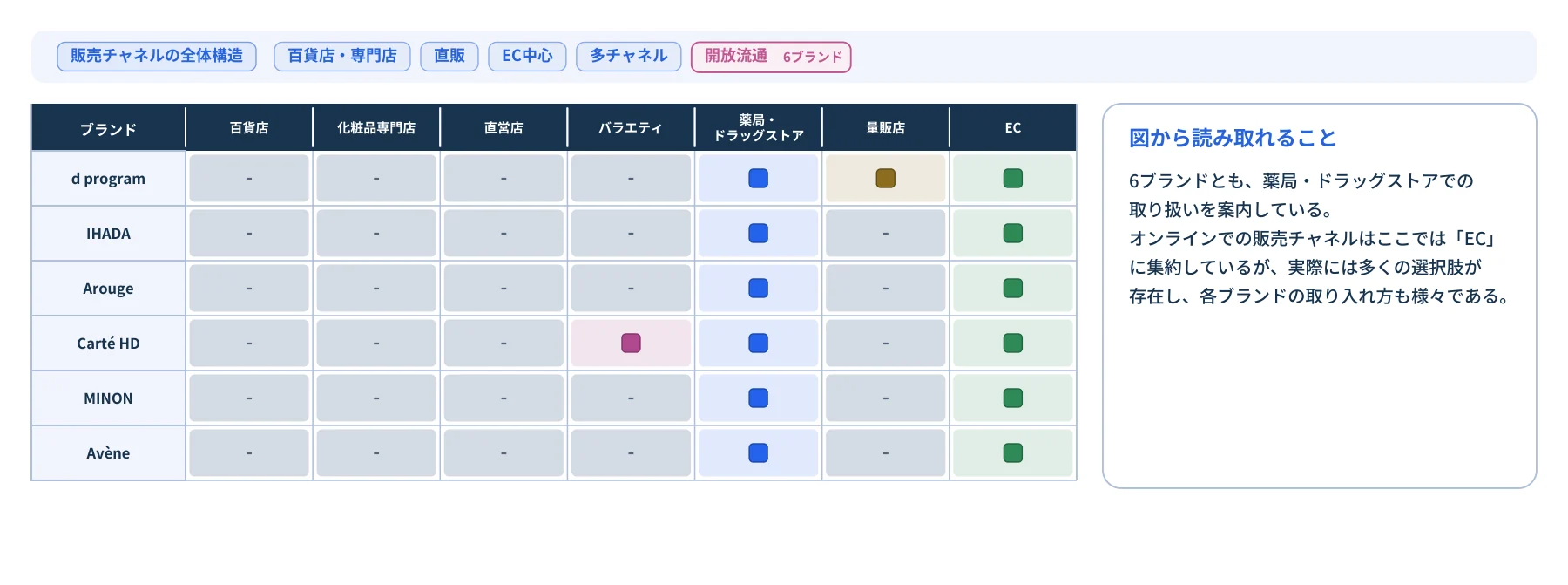Select the Arouge brand row label
Screen dimensions: 1568x585
pos(109,289)
